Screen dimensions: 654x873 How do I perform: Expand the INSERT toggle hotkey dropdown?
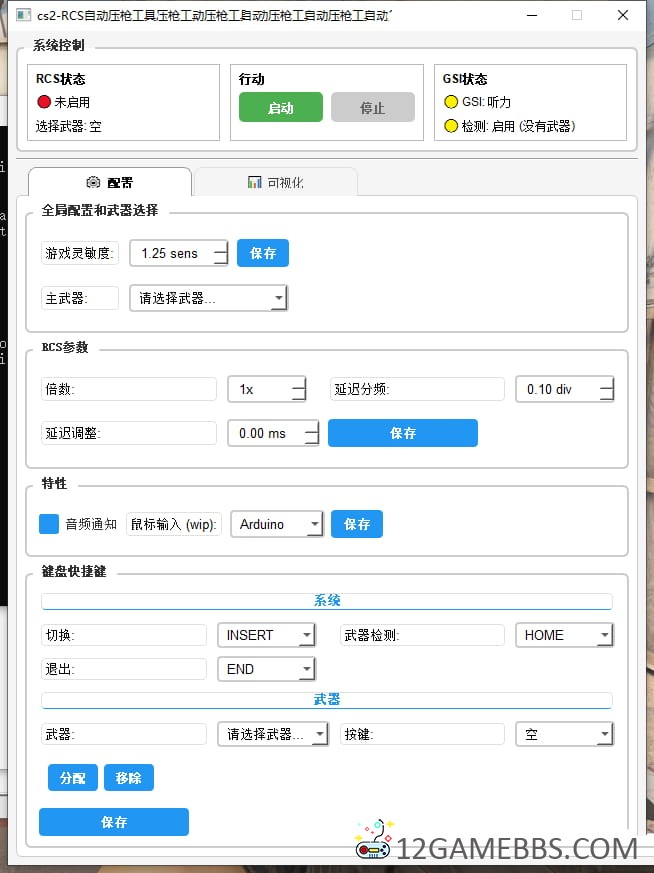(x=266, y=635)
